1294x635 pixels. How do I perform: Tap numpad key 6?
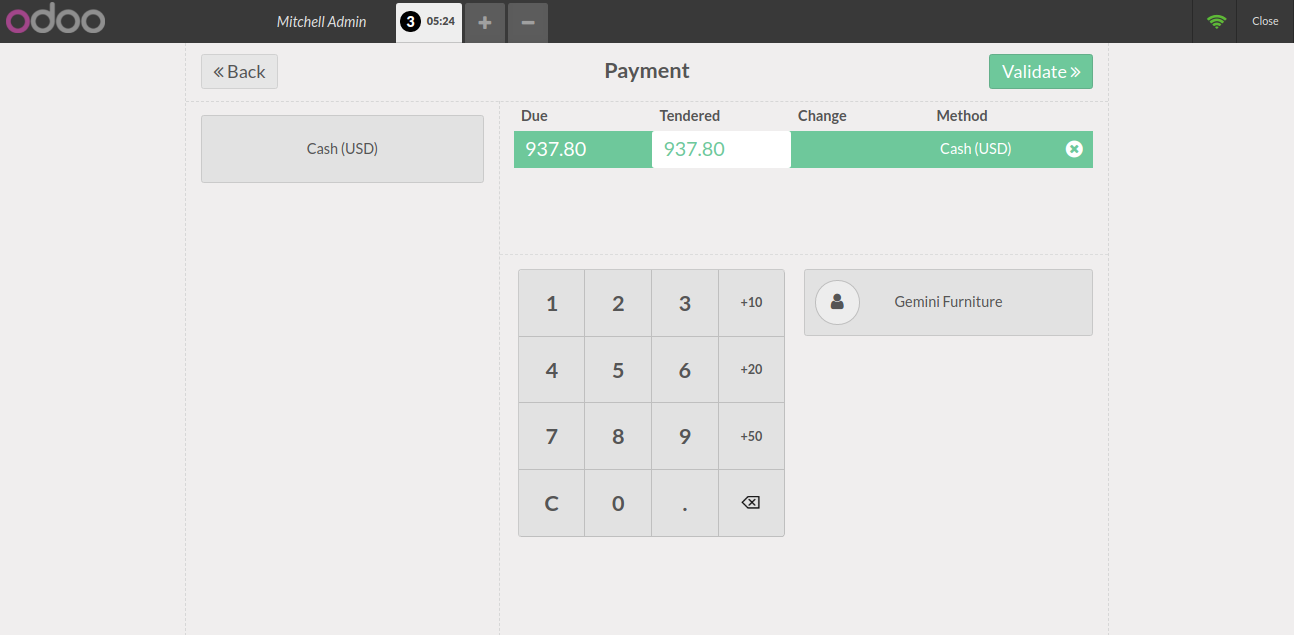tap(685, 370)
